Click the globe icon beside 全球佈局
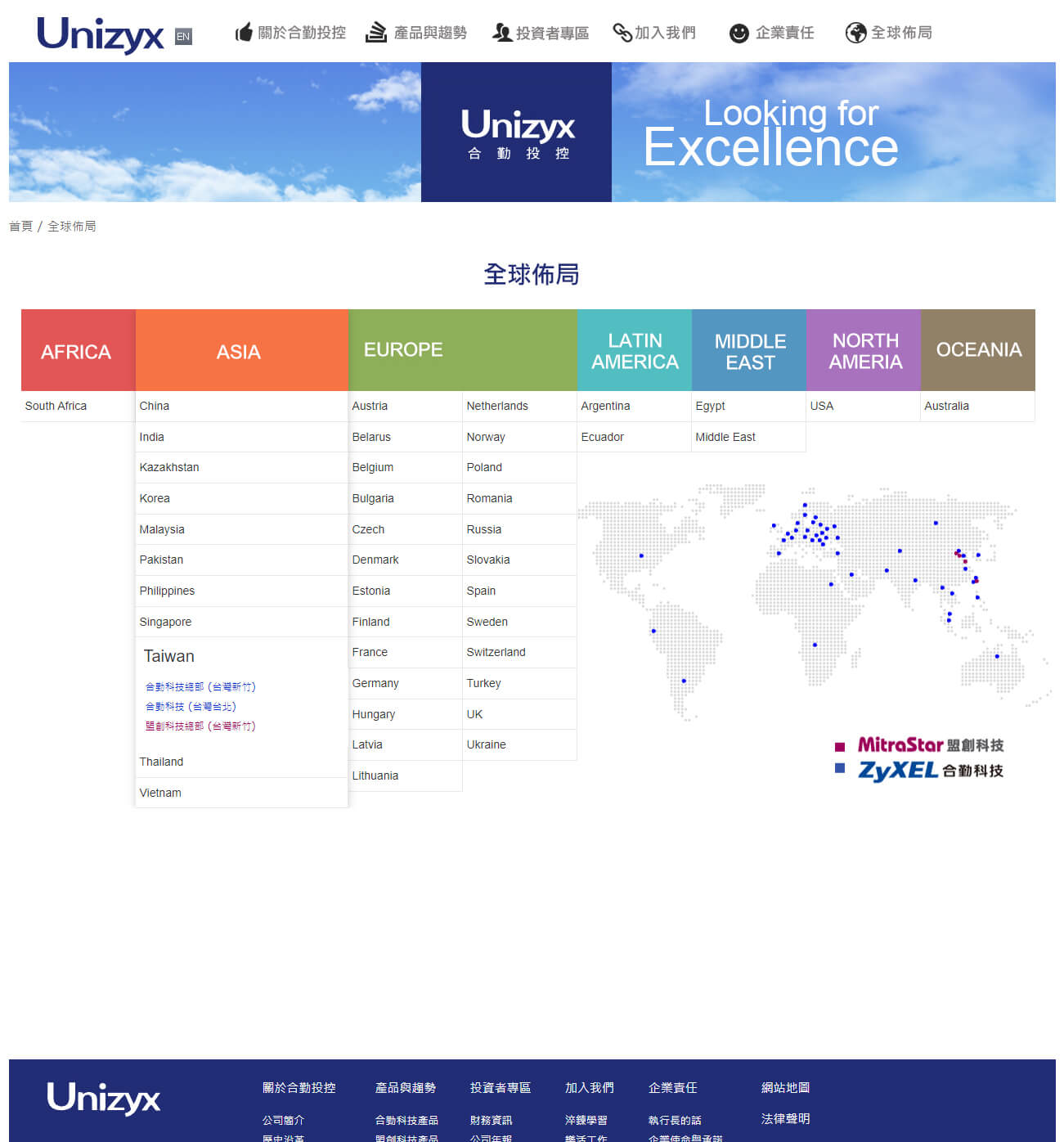1064x1142 pixels. pyautogui.click(x=856, y=33)
